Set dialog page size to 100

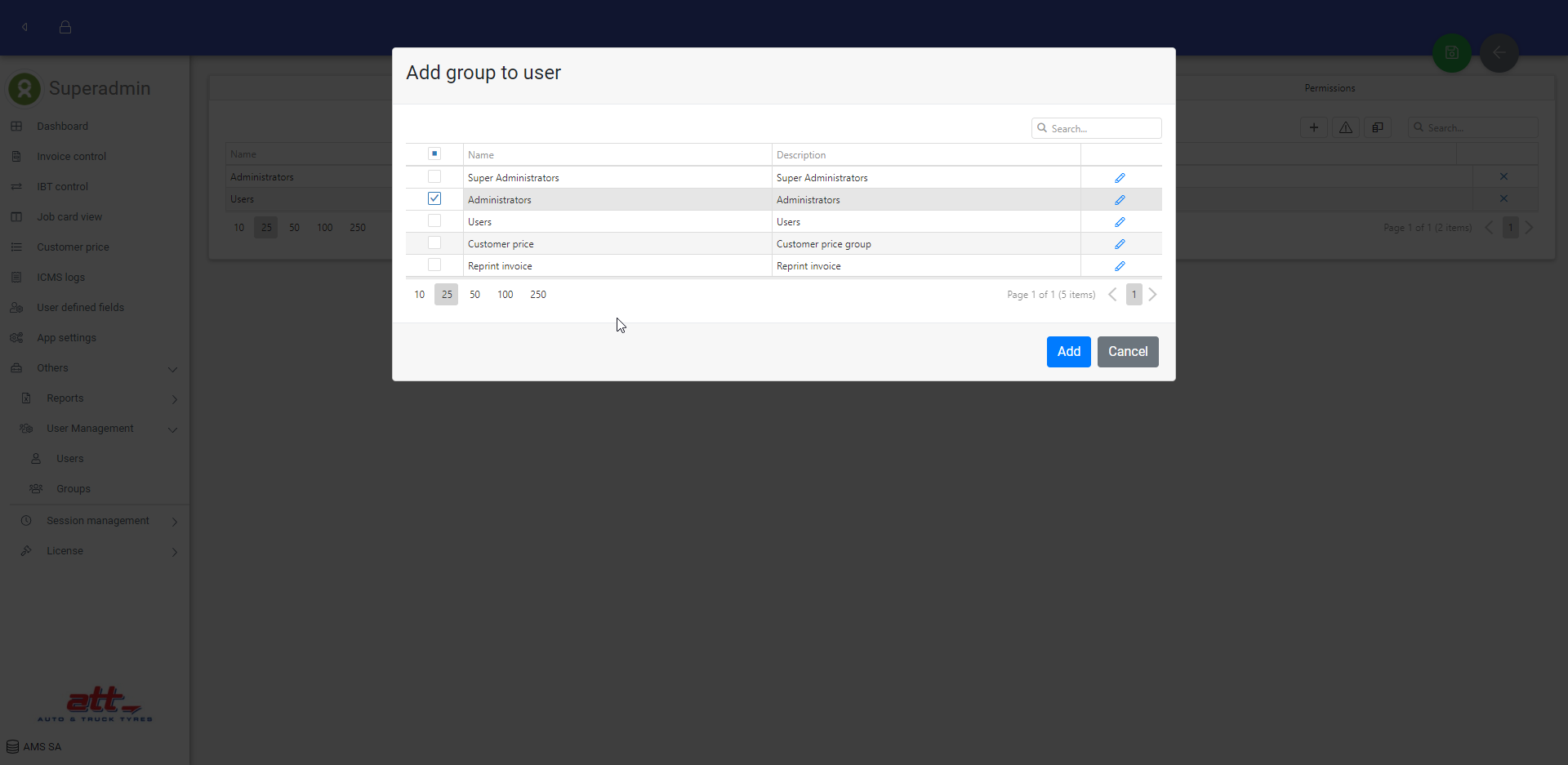(505, 295)
